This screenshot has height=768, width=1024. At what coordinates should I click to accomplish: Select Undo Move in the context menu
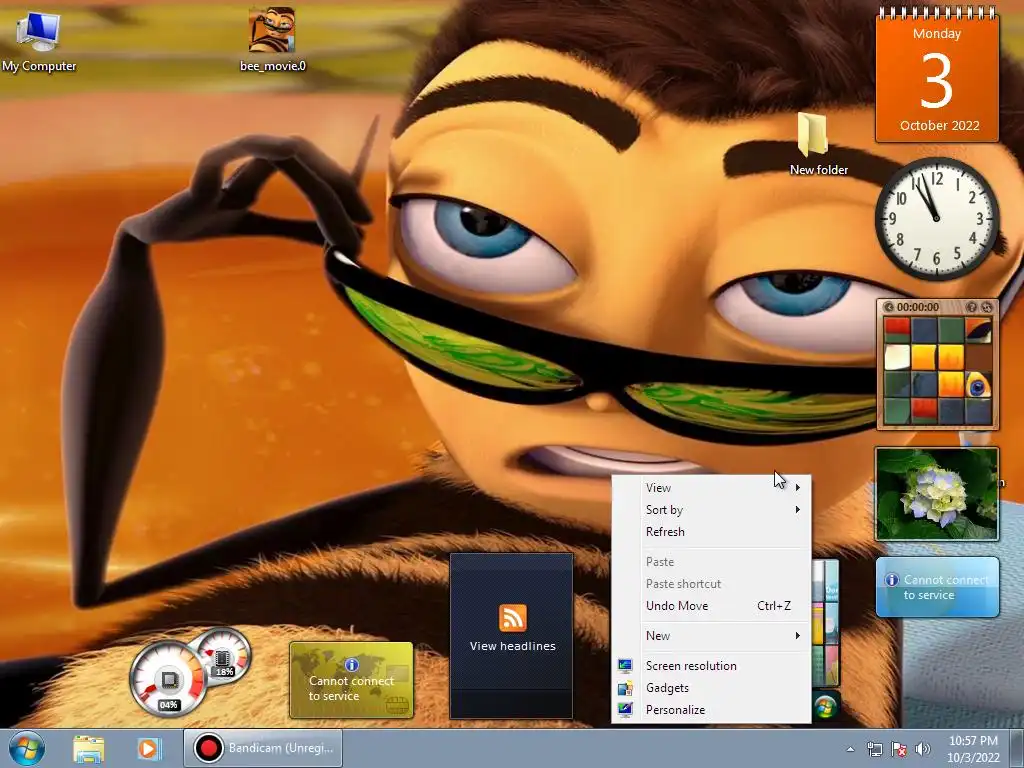click(711, 605)
